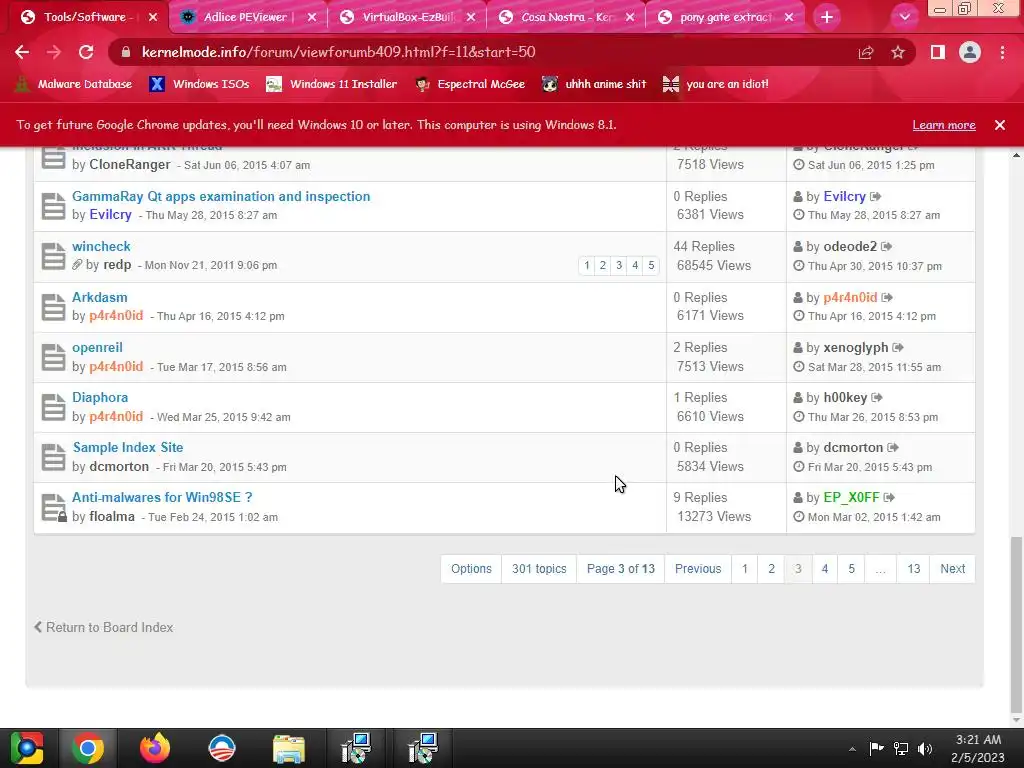The width and height of the screenshot is (1024, 768).
Task: Open the wincheck topic
Action: pyautogui.click(x=101, y=246)
